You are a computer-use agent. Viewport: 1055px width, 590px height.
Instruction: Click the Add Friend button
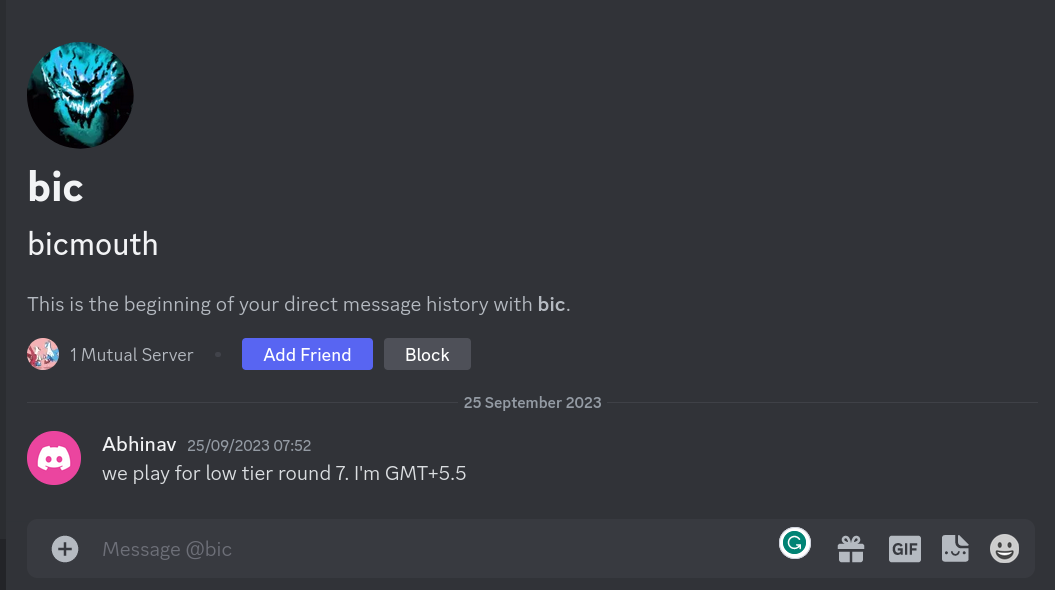(307, 354)
